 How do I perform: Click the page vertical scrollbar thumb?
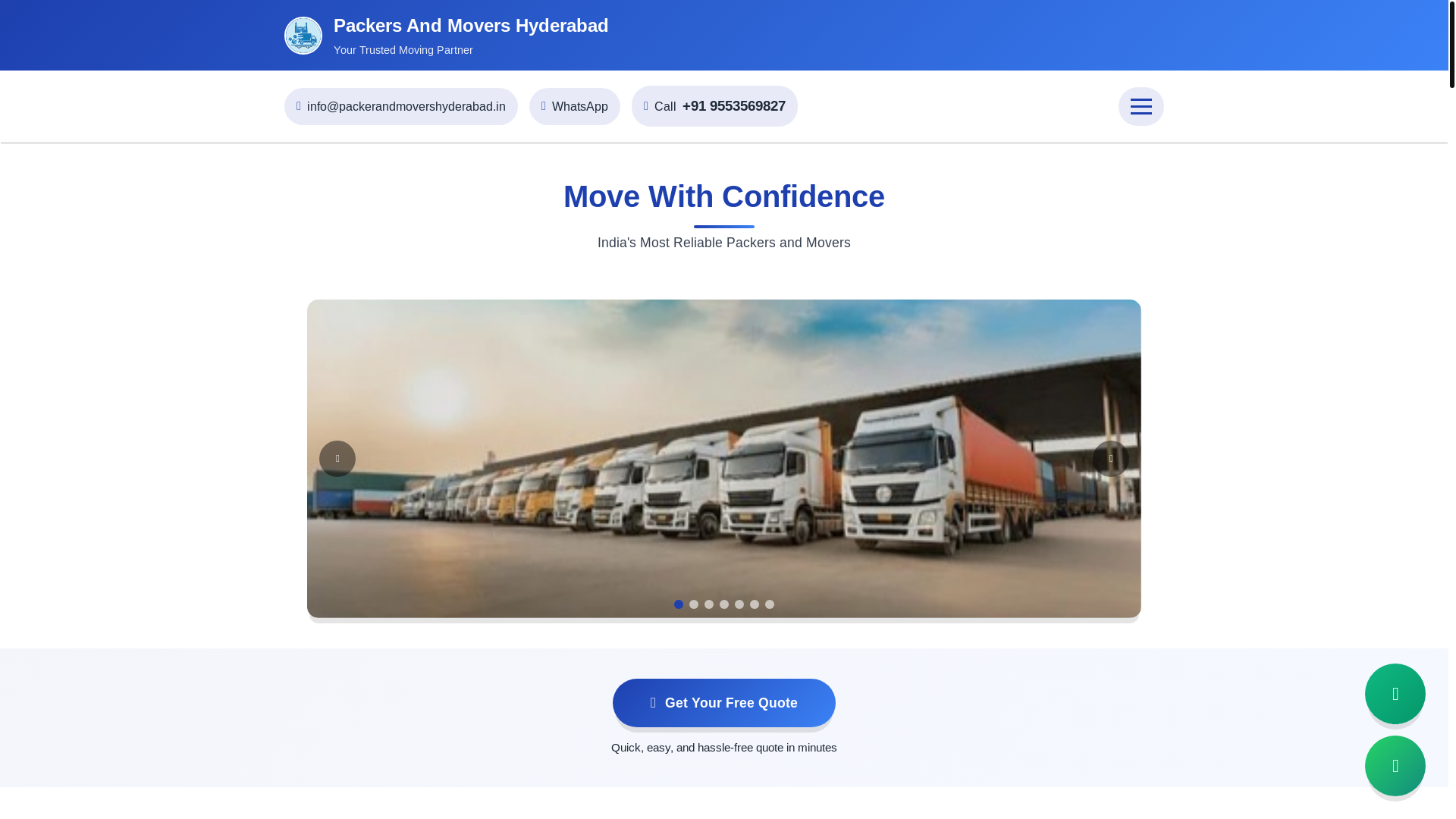[1451, 44]
